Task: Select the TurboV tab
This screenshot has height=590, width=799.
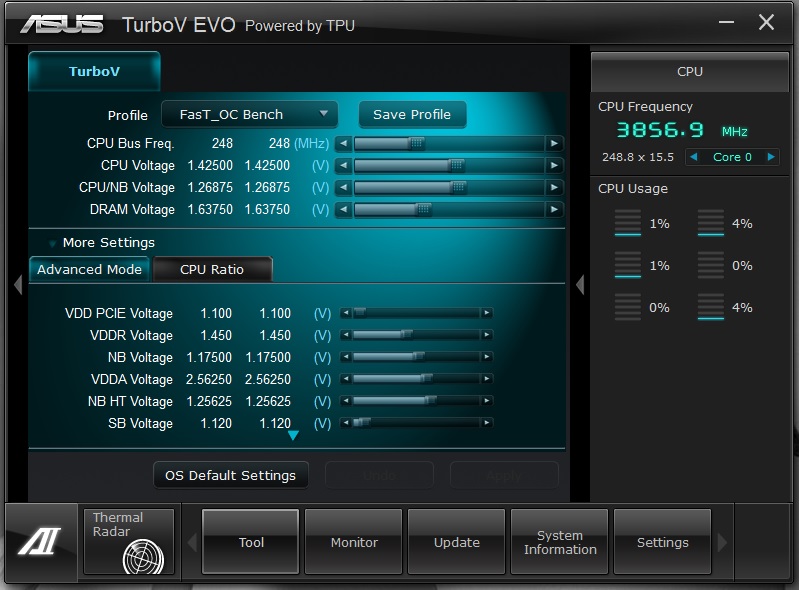Action: tap(94, 71)
